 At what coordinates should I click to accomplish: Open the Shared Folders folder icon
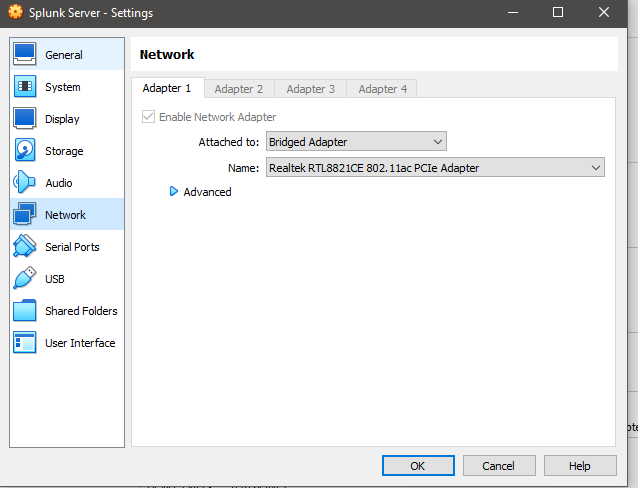click(x=24, y=311)
